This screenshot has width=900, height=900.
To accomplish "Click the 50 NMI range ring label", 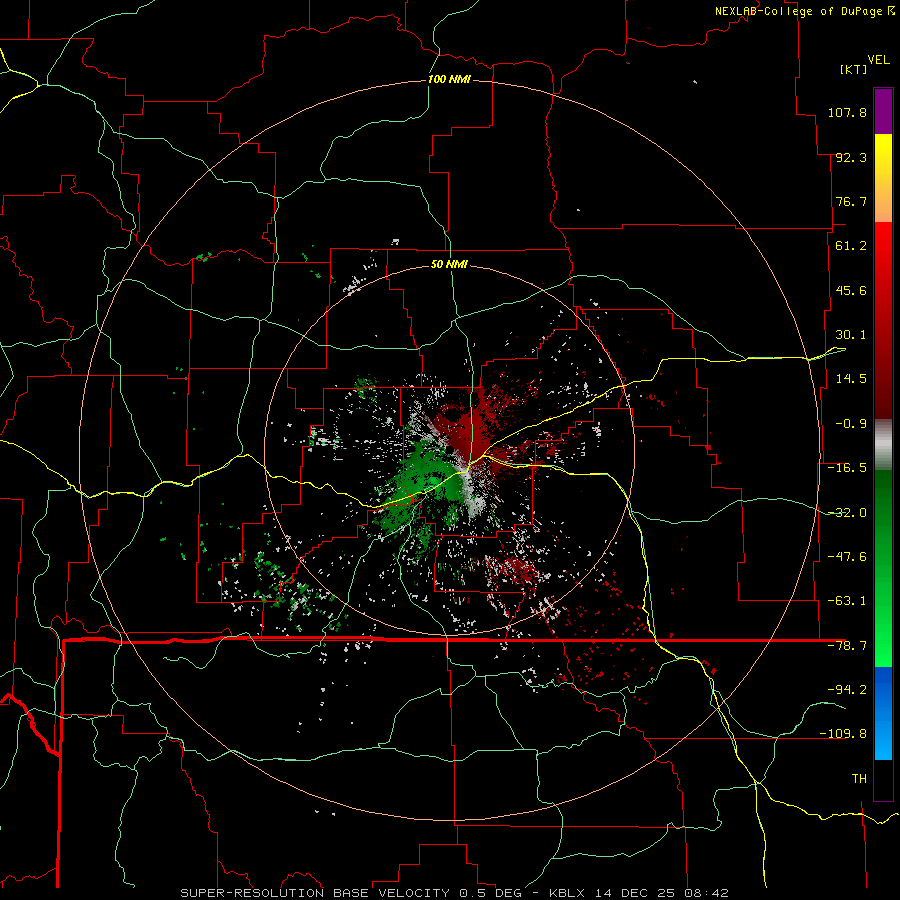I will click(449, 264).
